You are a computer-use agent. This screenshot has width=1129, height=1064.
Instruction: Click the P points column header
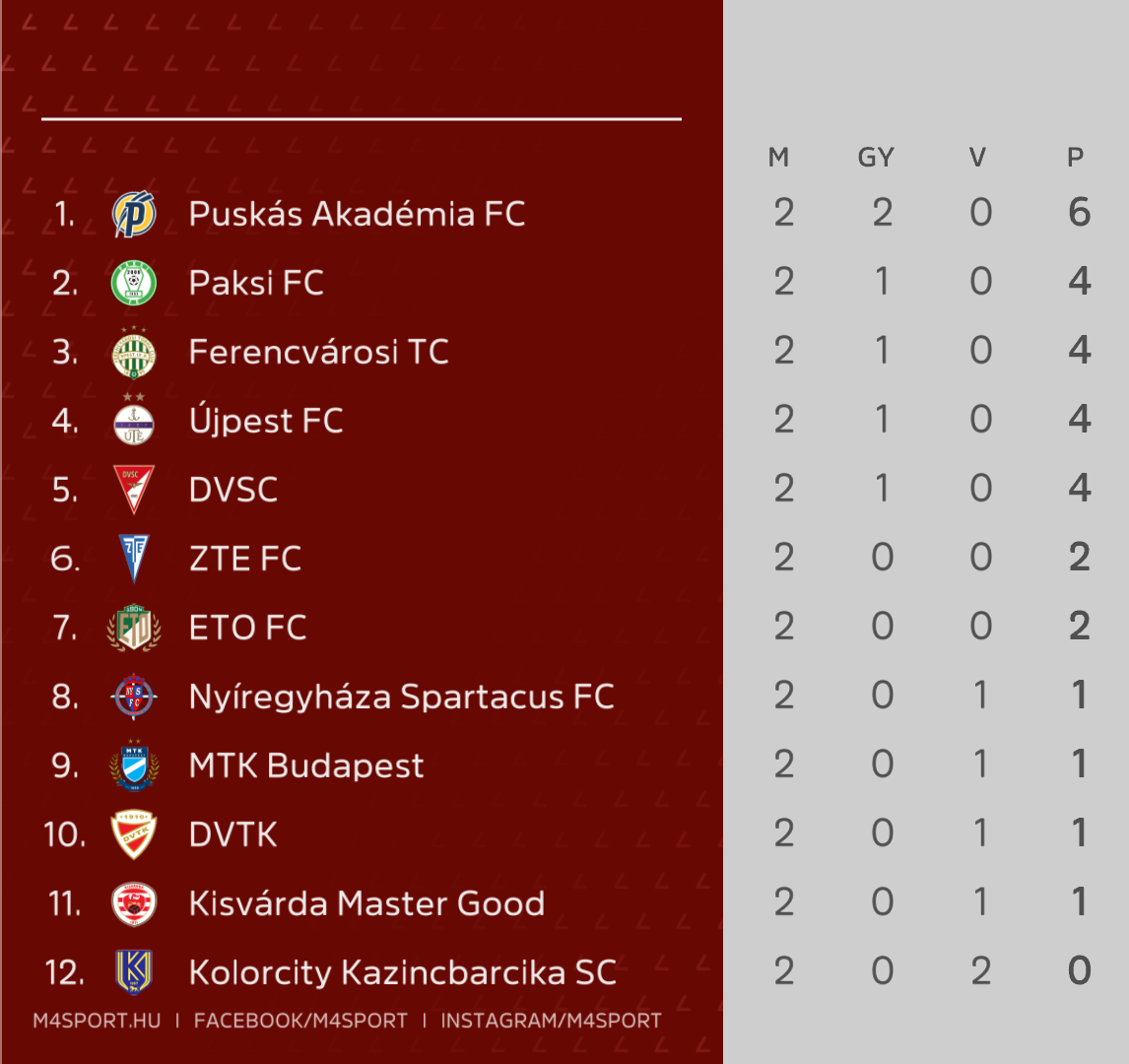pos(1075,157)
